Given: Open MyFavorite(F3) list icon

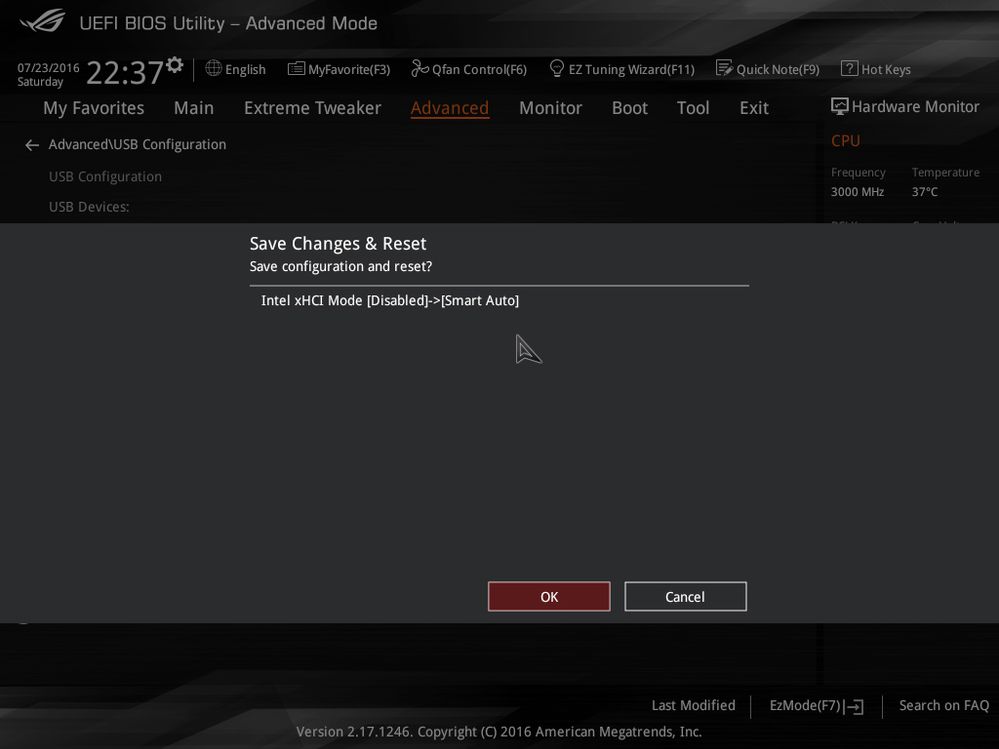Looking at the screenshot, I should click(x=296, y=68).
